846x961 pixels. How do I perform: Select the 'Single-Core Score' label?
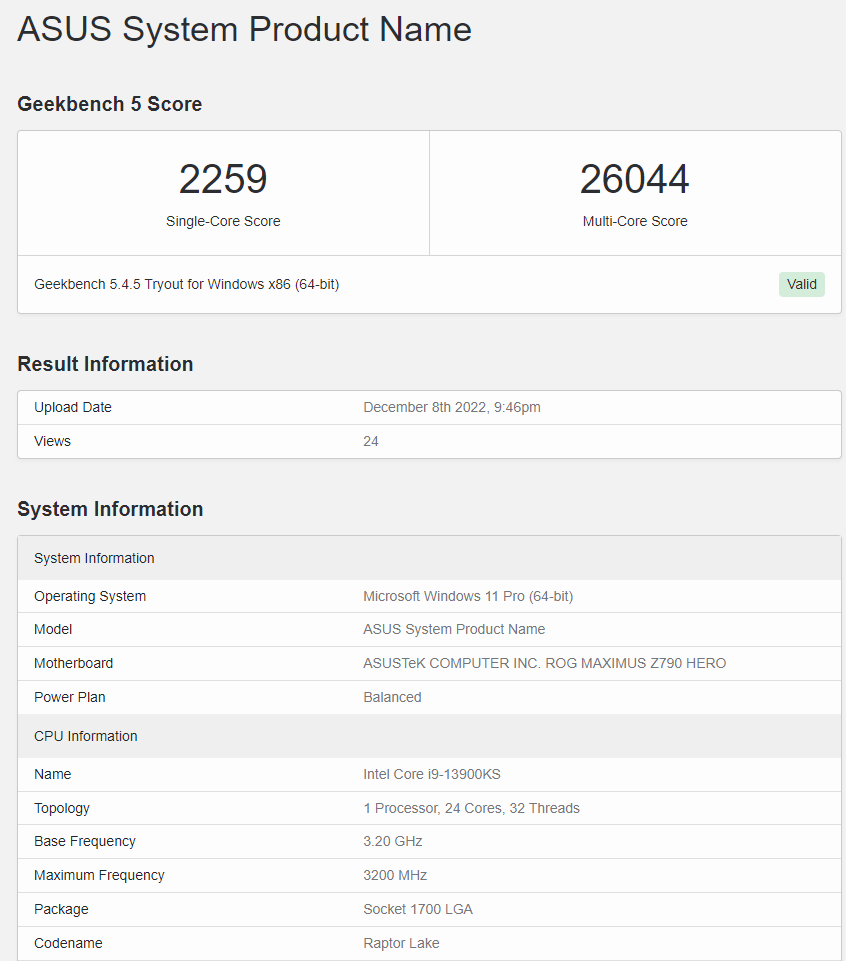click(223, 221)
